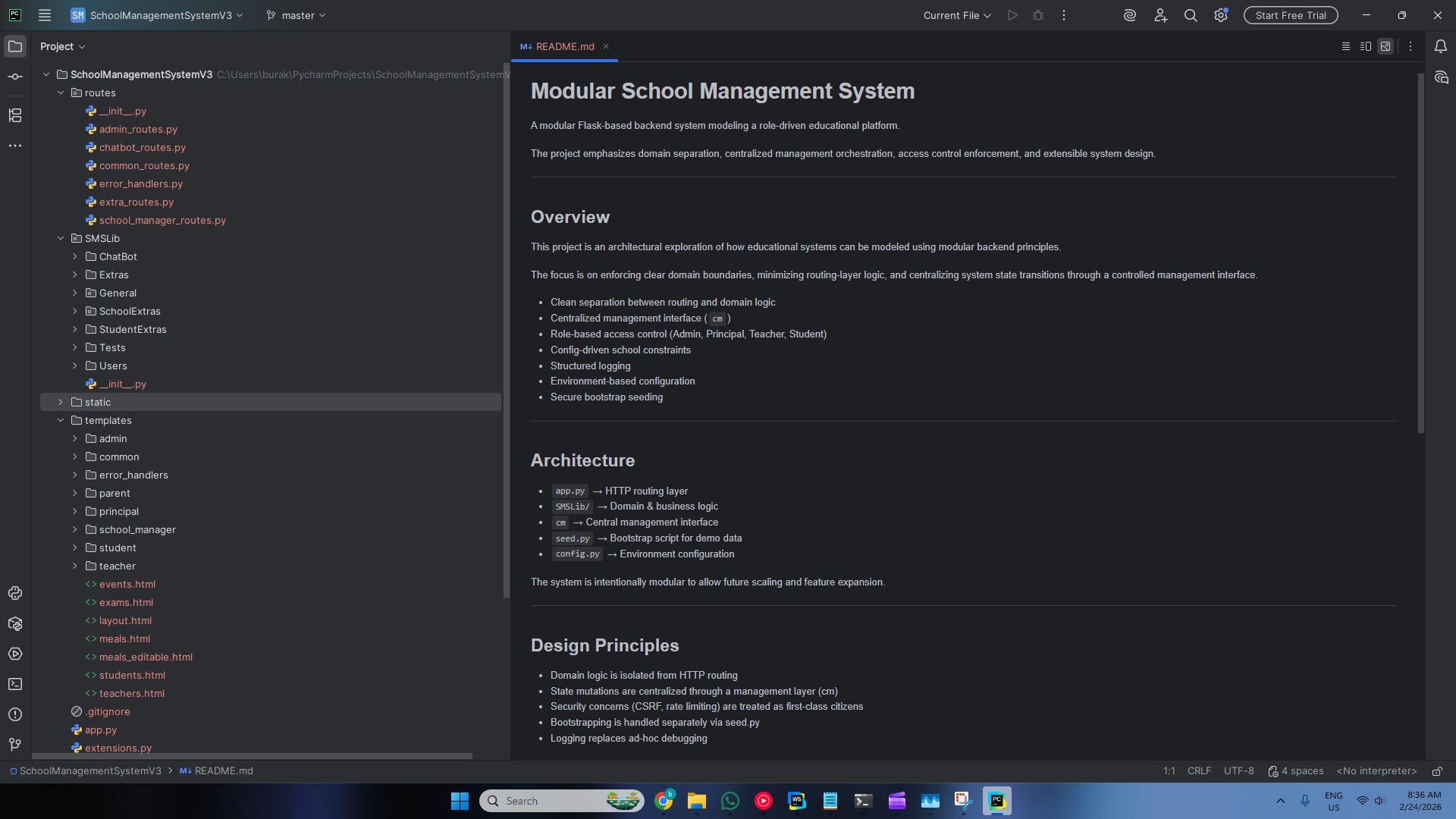Click the project tree horizontal scrollbar
This screenshot has width=1456, height=819.
[252, 756]
